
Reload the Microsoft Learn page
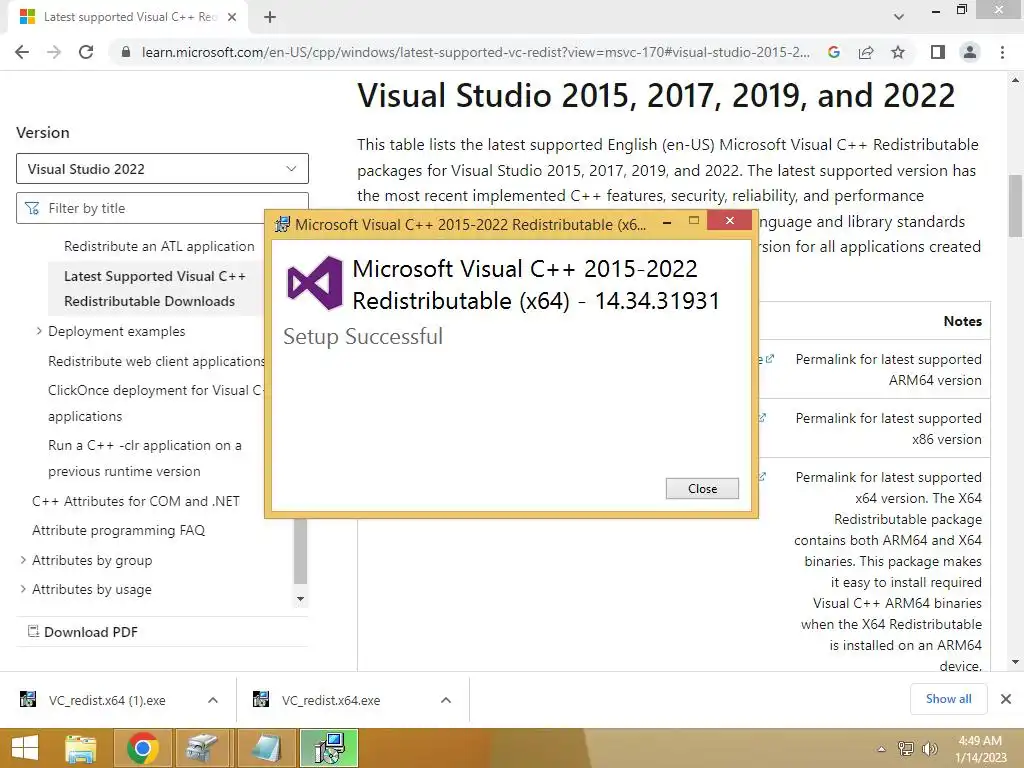click(86, 52)
